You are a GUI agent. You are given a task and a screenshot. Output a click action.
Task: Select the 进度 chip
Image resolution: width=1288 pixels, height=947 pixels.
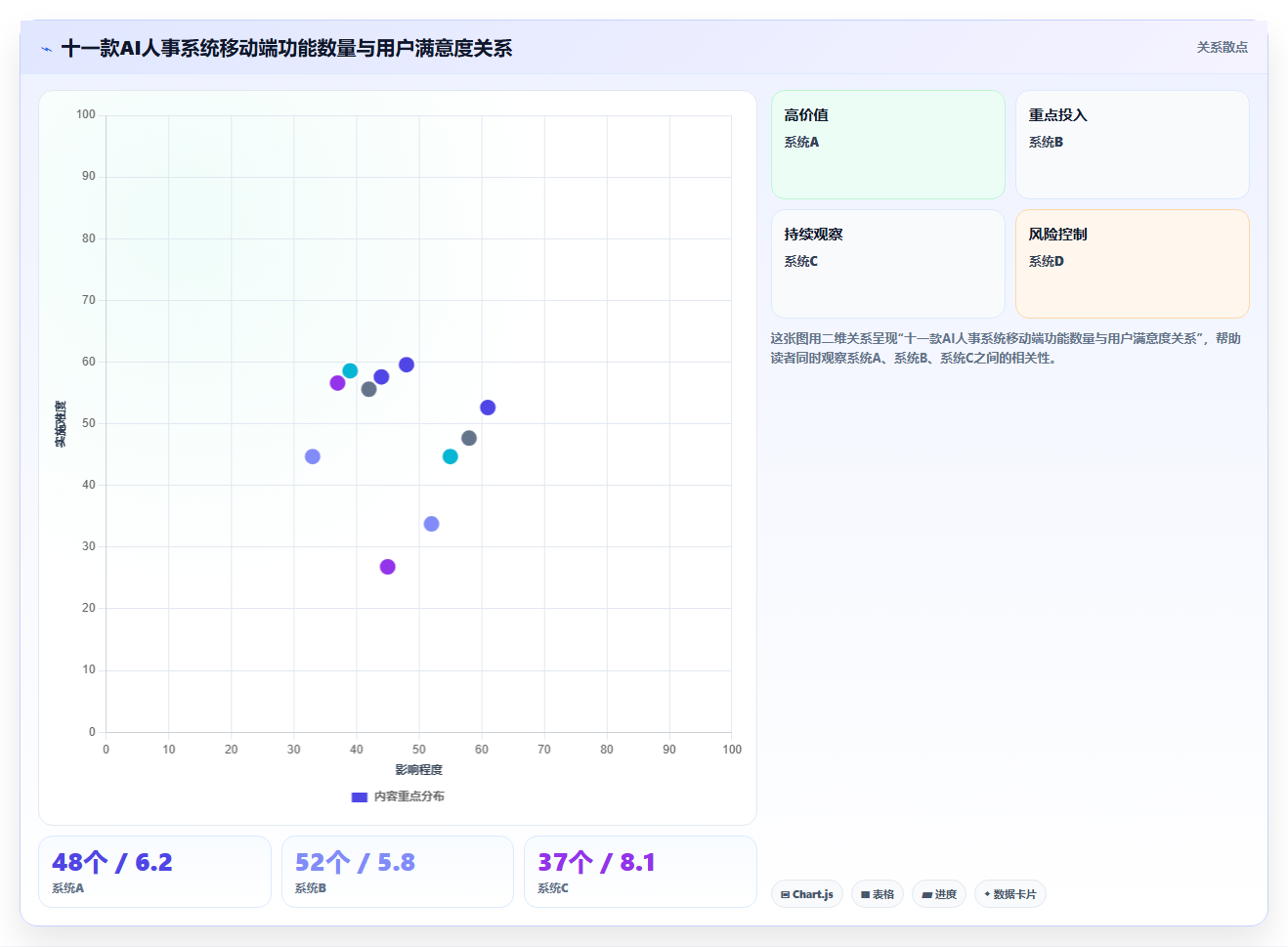coord(939,894)
